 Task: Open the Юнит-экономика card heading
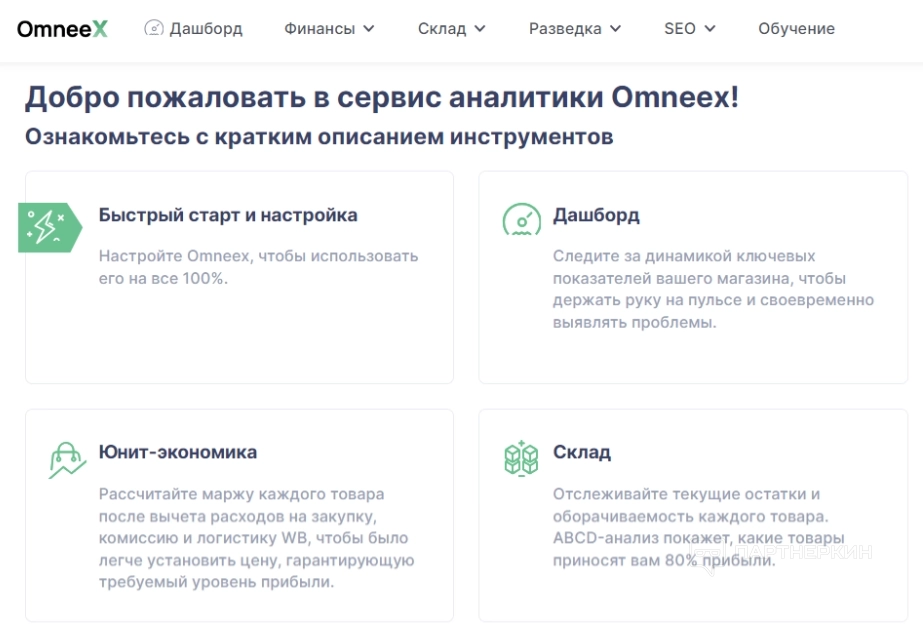click(x=178, y=452)
